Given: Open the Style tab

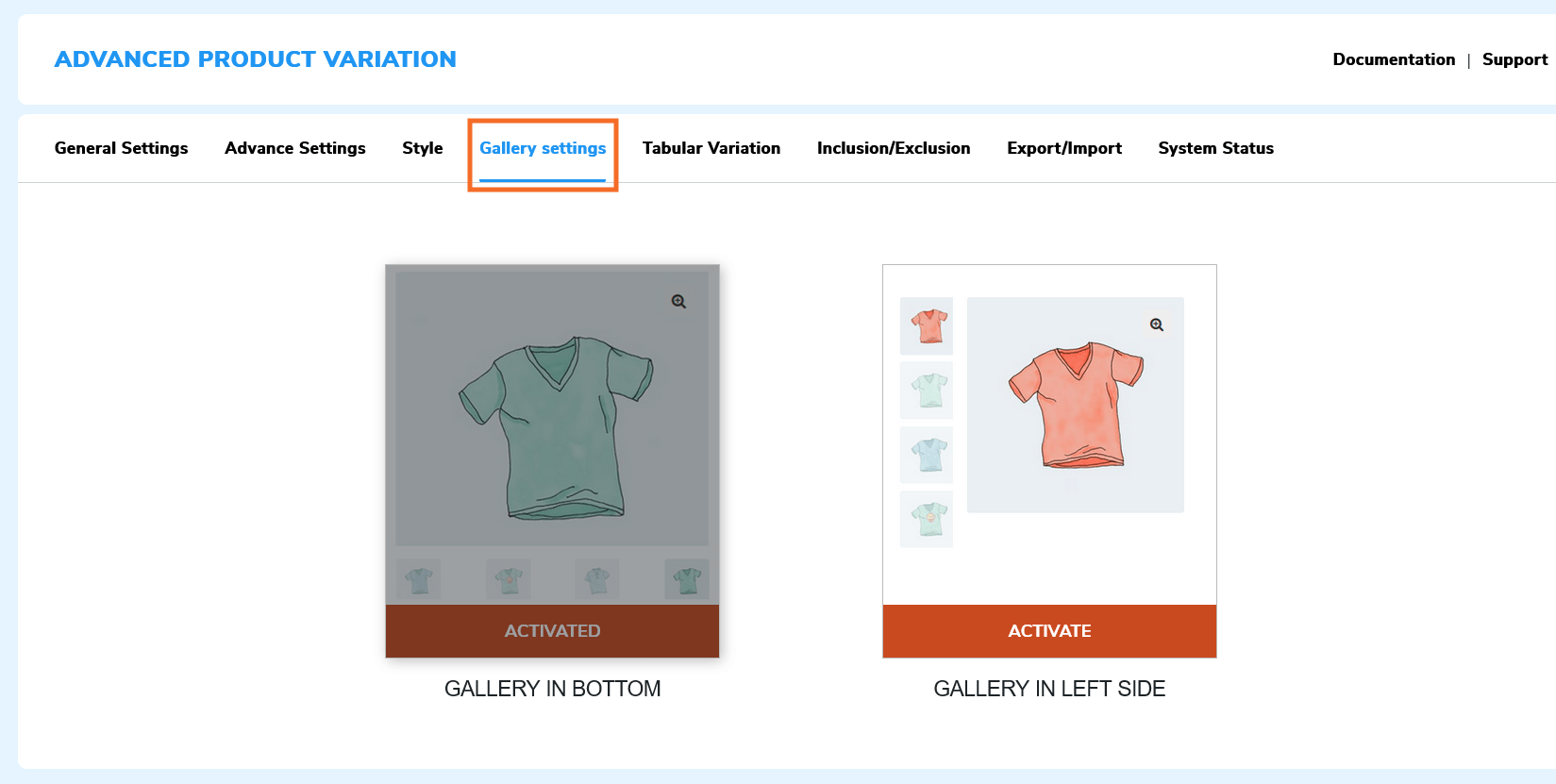Looking at the screenshot, I should pos(422,148).
